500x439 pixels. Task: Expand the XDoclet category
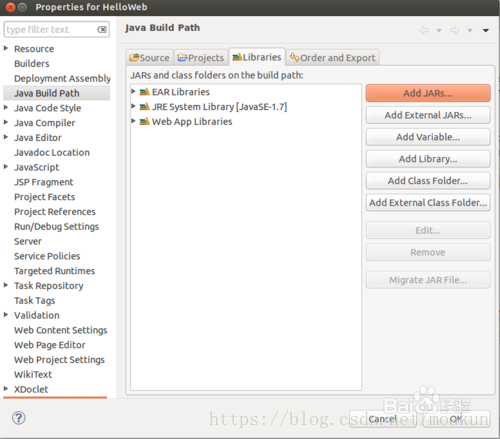pyautogui.click(x=6, y=389)
